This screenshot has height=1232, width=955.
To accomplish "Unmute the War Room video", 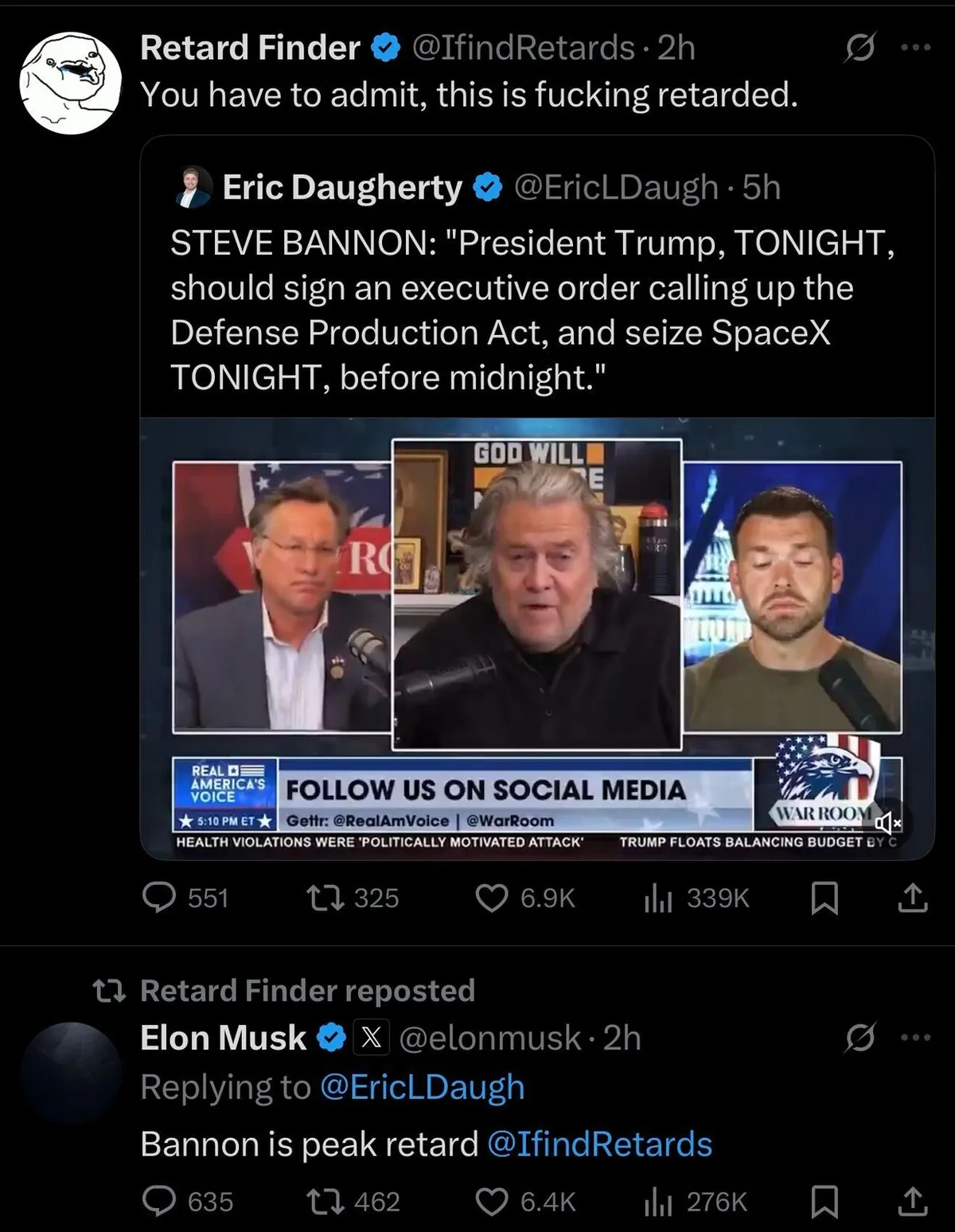I will point(887,821).
